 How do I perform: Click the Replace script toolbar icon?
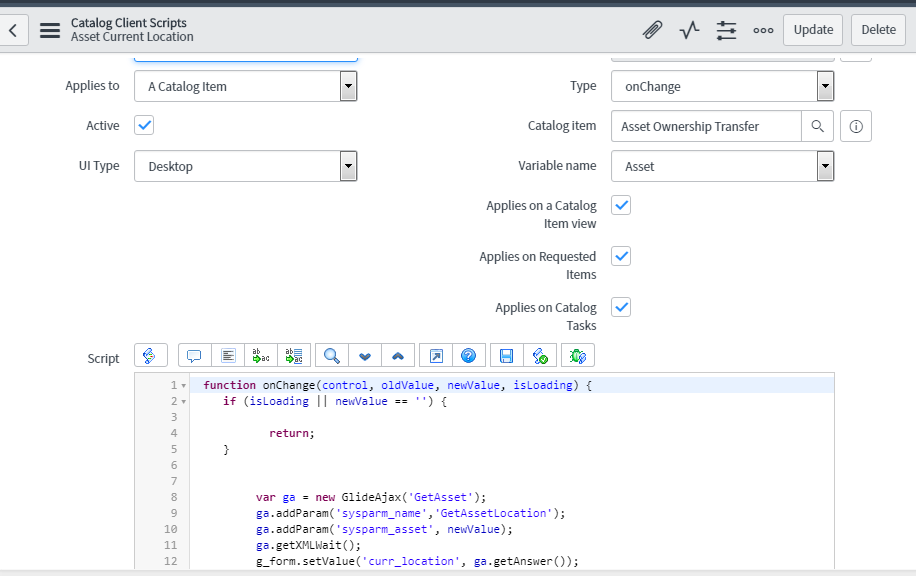[x=261, y=355]
